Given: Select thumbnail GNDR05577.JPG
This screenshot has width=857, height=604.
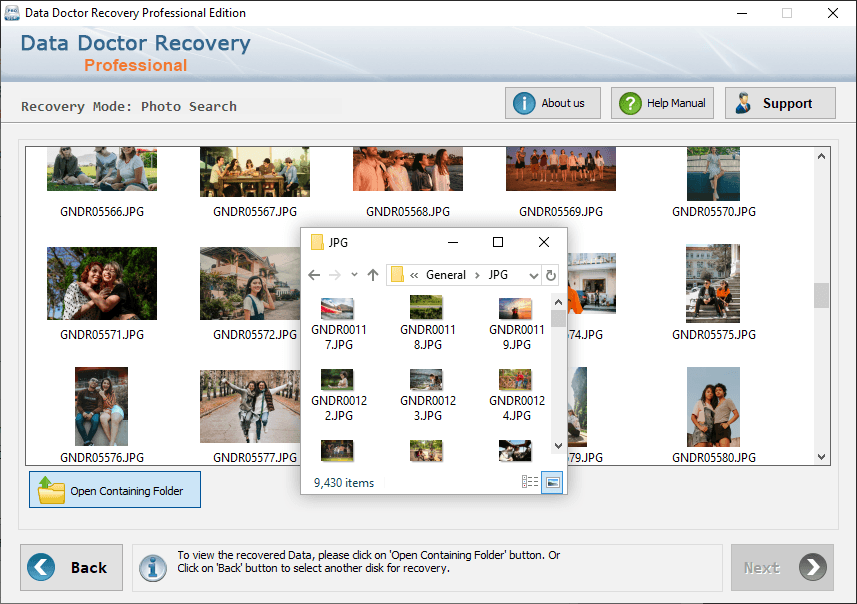Looking at the screenshot, I should coord(250,406).
